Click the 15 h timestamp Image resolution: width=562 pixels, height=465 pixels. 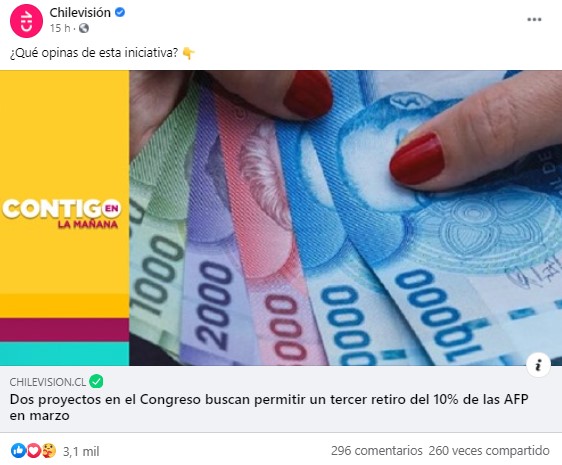(x=60, y=28)
